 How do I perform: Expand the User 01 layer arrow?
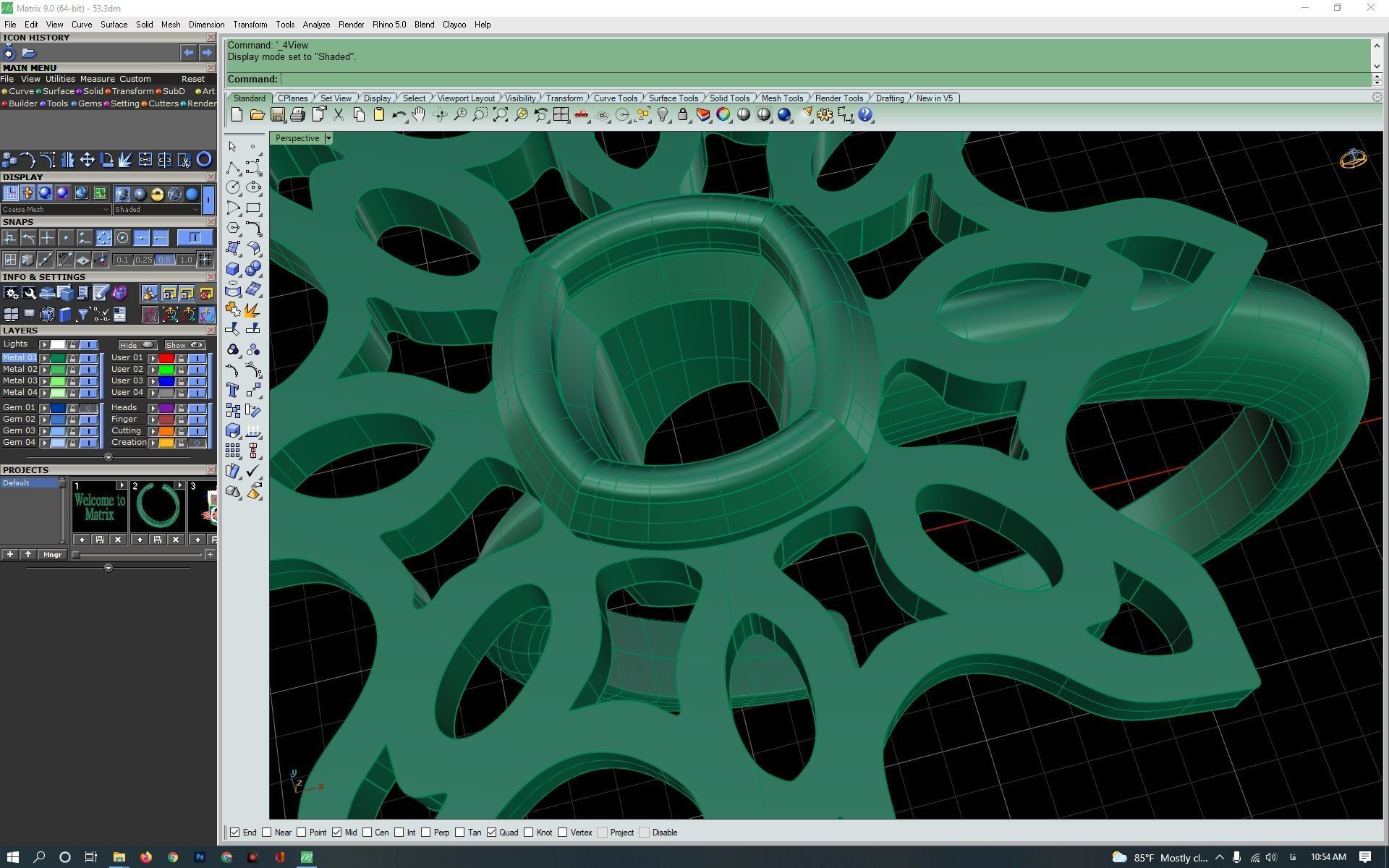(153, 358)
